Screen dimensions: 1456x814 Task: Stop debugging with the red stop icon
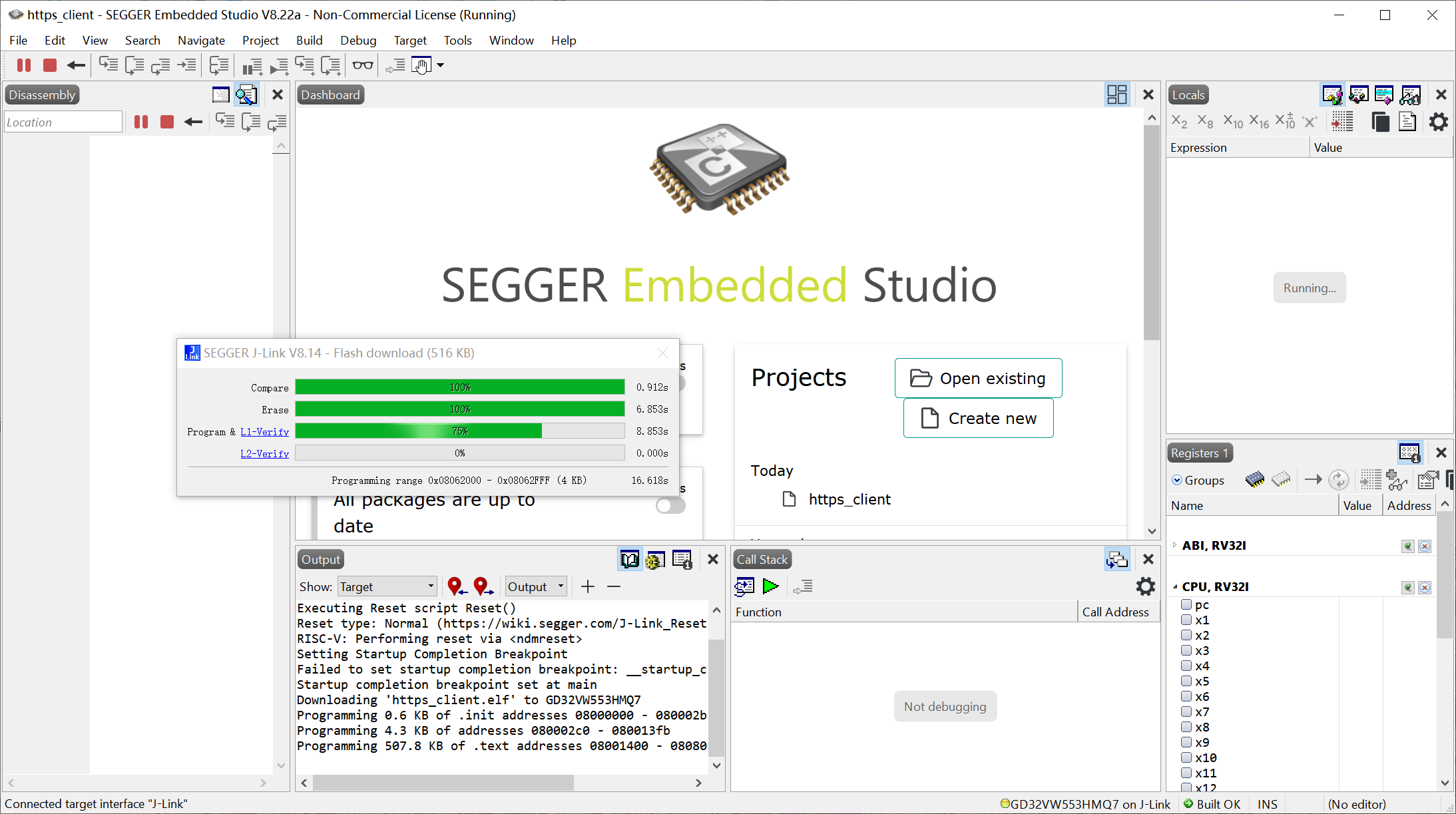pyautogui.click(x=50, y=65)
